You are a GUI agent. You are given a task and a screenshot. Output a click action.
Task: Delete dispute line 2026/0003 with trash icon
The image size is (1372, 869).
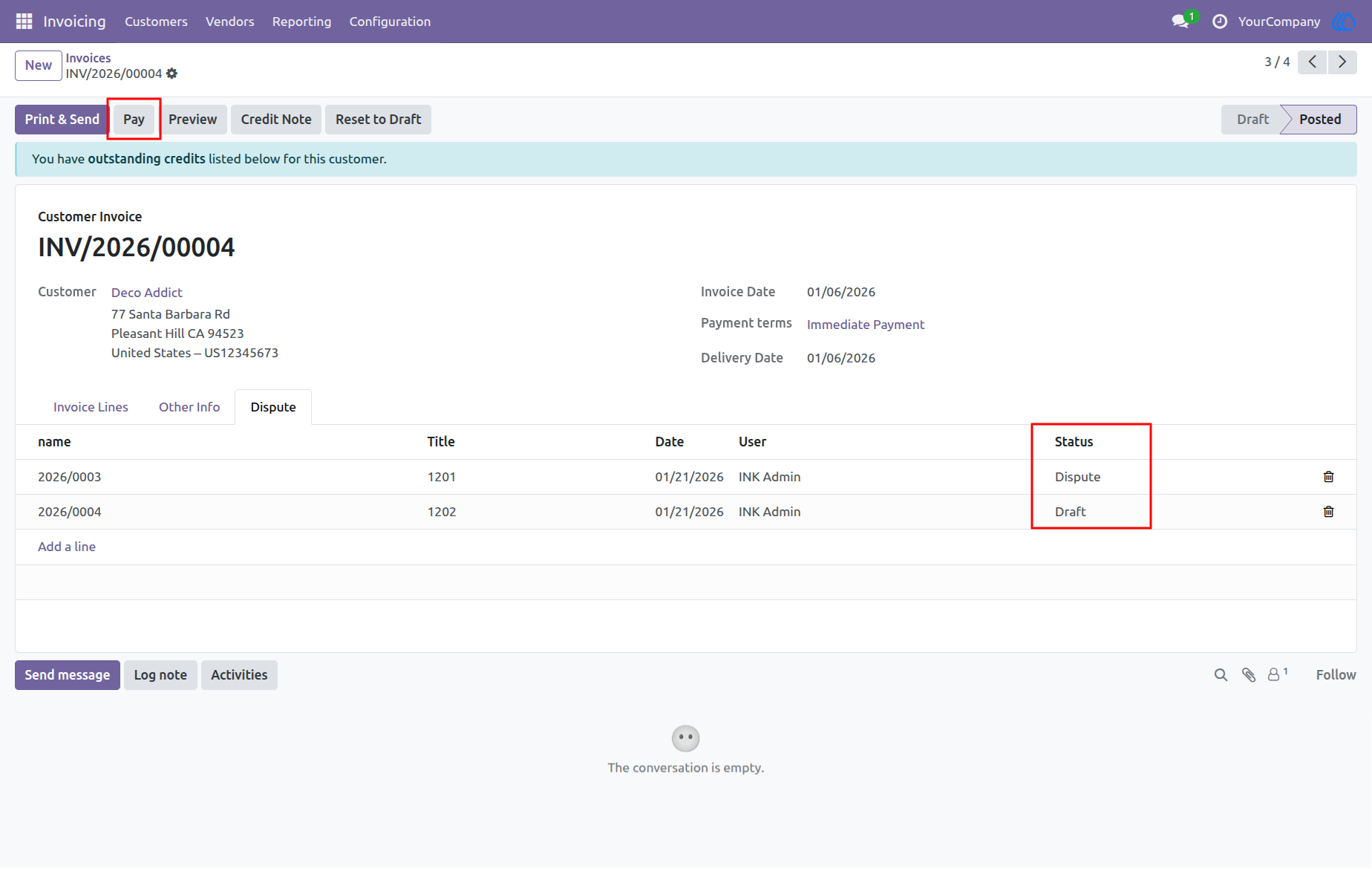coord(1328,477)
